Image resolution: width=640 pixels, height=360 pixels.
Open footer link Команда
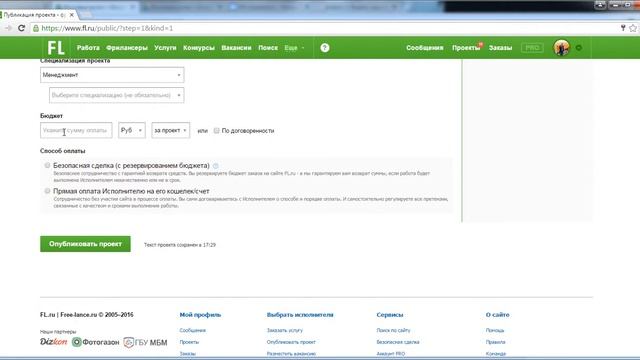pos(496,354)
